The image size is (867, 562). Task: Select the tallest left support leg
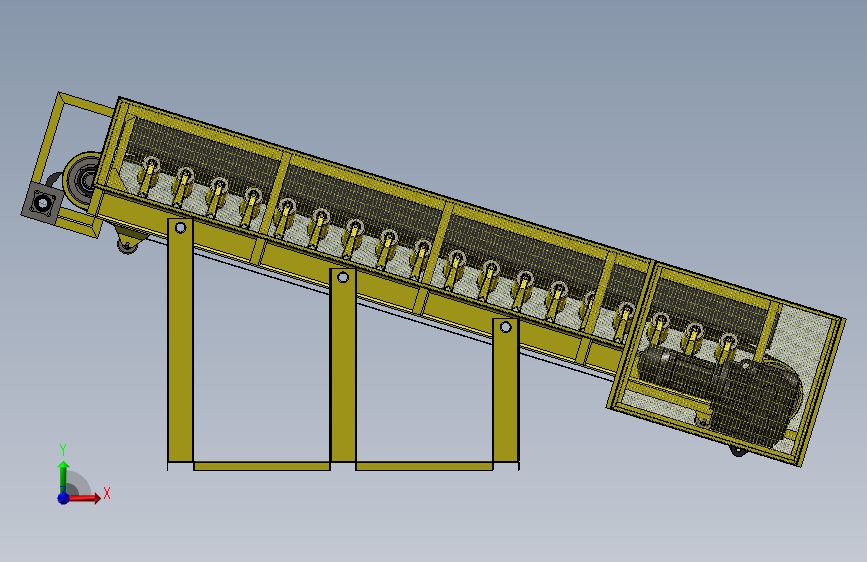click(180, 340)
